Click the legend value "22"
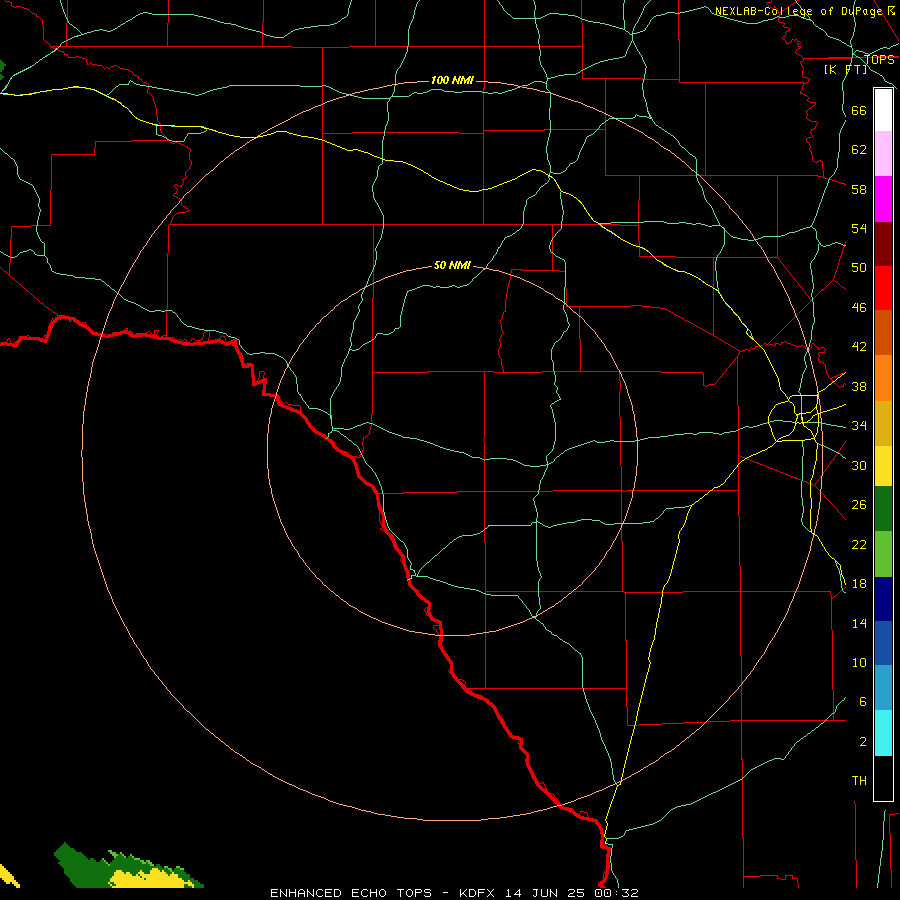This screenshot has height=900, width=900. (859, 545)
